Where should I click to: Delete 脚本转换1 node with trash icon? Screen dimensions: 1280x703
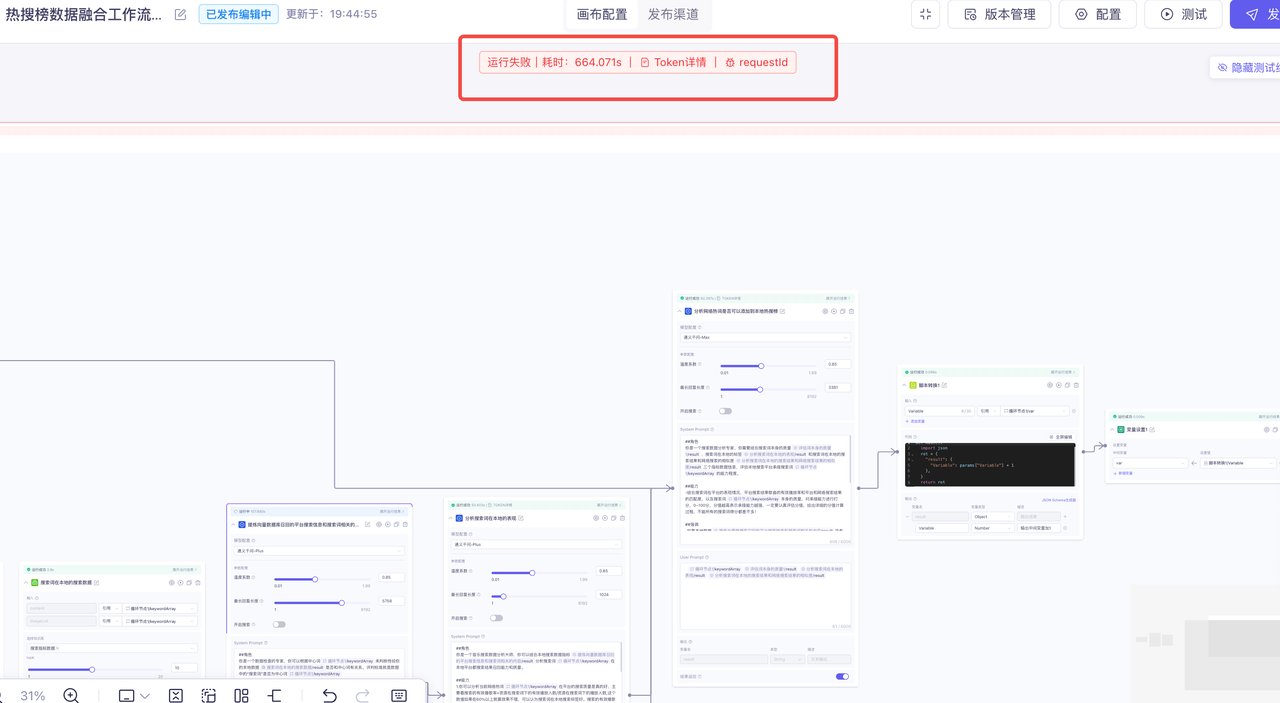coord(1077,385)
